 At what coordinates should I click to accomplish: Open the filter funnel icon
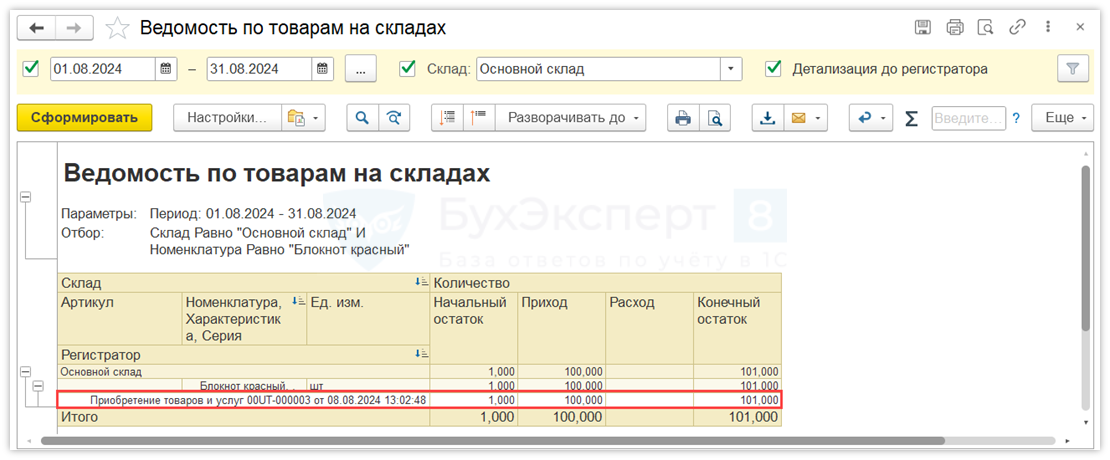[1072, 69]
